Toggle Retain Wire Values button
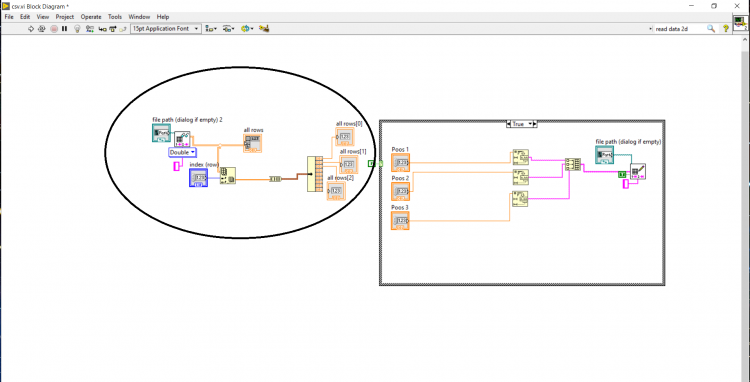 coord(89,29)
